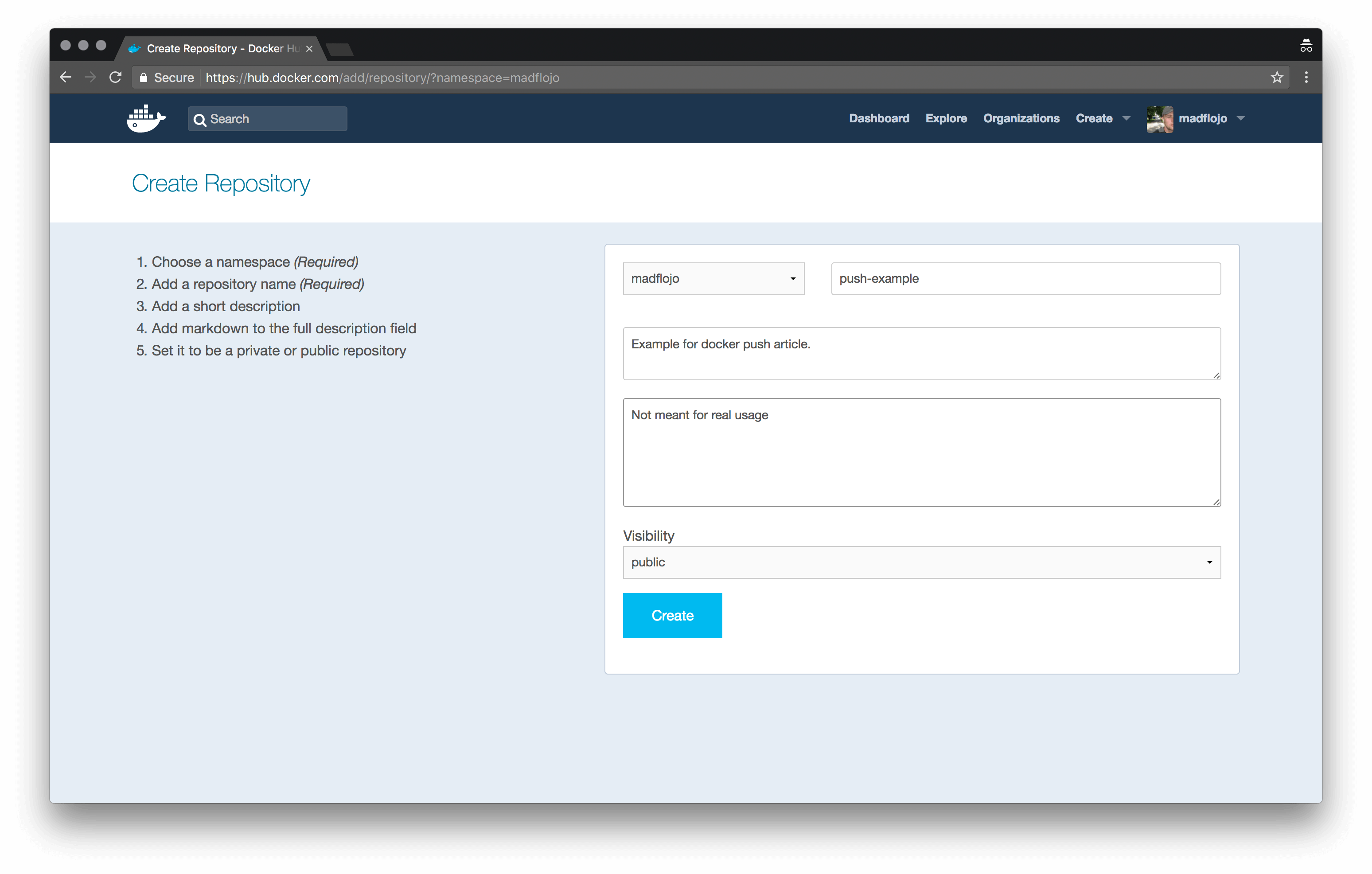This screenshot has height=874, width=1372.
Task: Click the repository name field push-example
Action: pos(1025,279)
